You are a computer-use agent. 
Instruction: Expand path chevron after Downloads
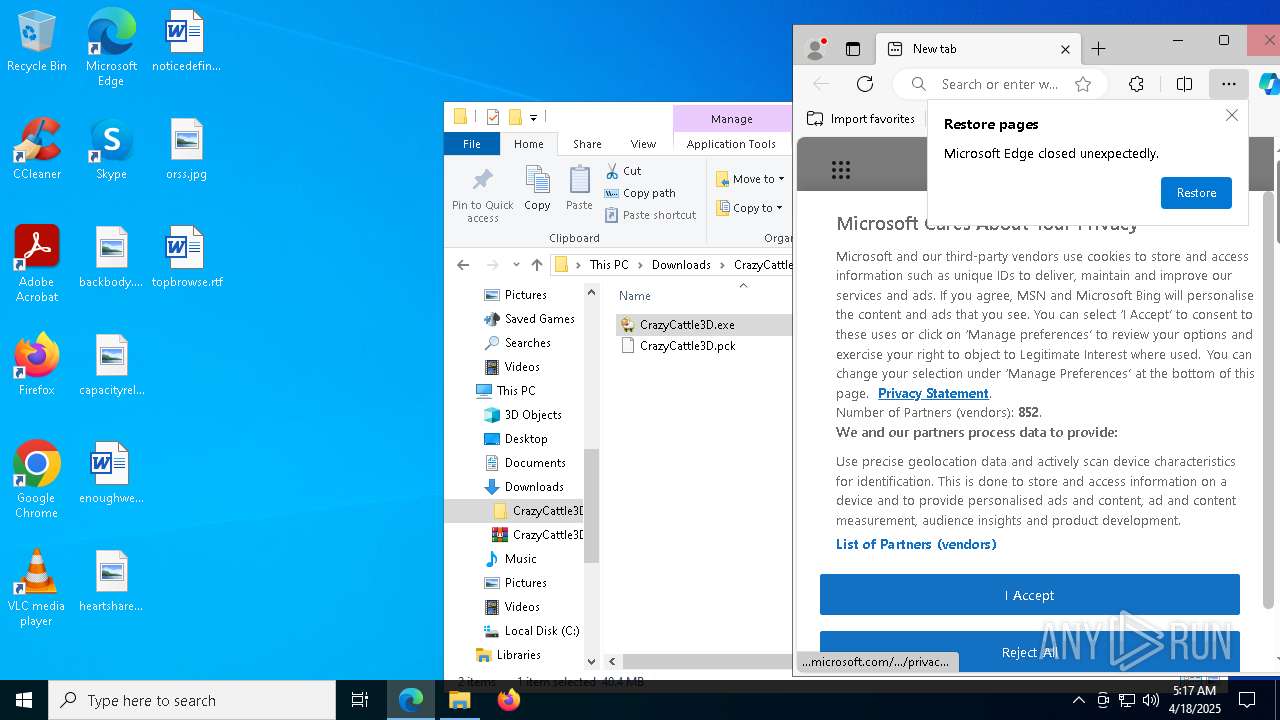pyautogui.click(x=722, y=265)
